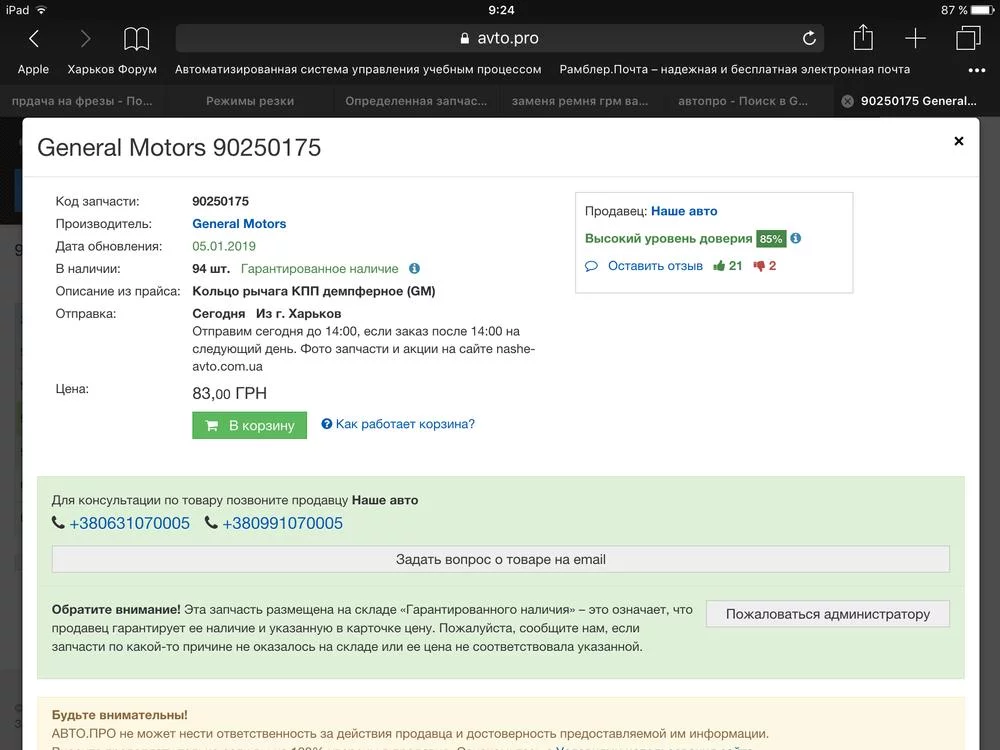1000x750 pixels.
Task: Select Сегодня Из г. Харьков shipping text
Action: click(267, 314)
